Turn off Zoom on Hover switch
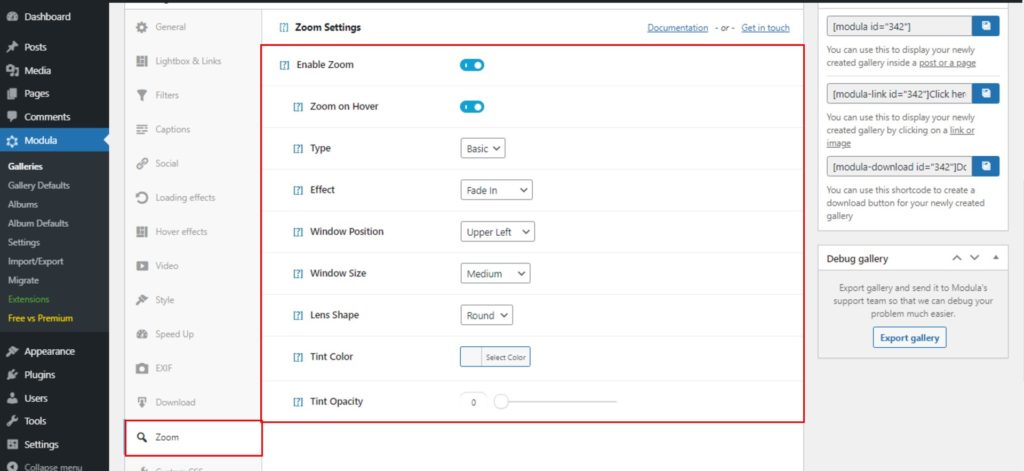Image resolution: width=1024 pixels, height=471 pixels. pyautogui.click(x=472, y=107)
